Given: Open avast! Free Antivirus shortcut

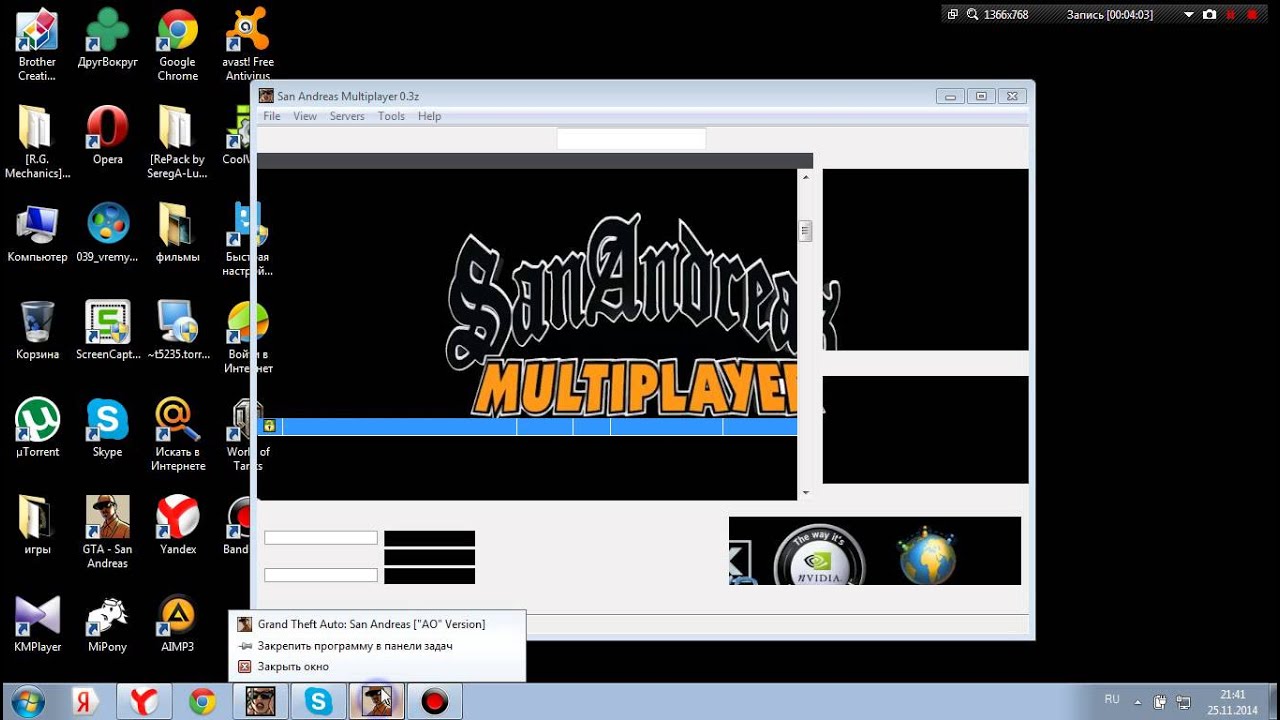Looking at the screenshot, I should pyautogui.click(x=249, y=46).
